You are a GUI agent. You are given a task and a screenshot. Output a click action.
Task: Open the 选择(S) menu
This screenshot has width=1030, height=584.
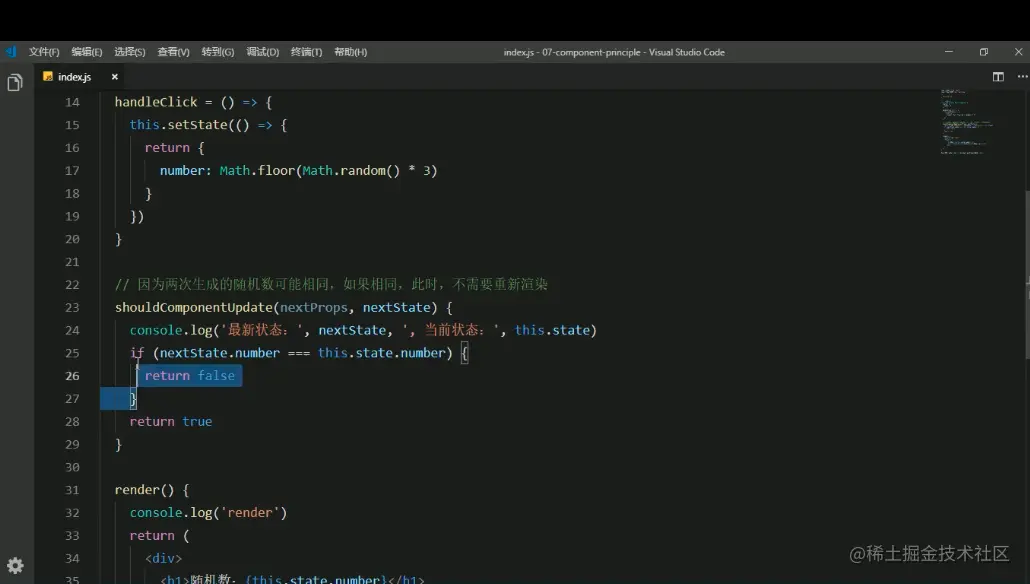pos(129,52)
